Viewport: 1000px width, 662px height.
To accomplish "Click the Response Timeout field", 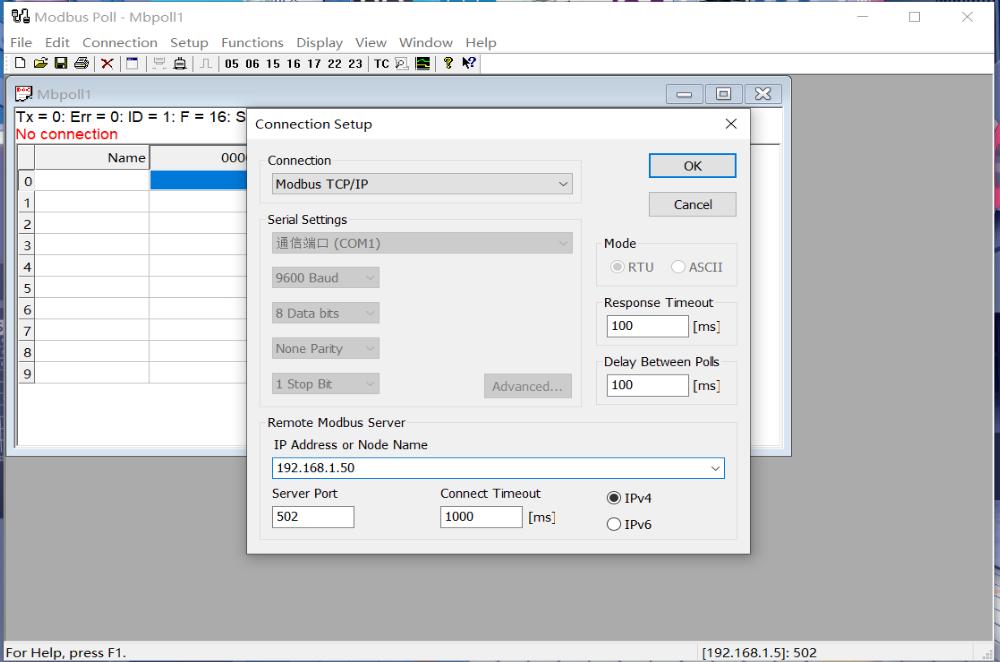I will pos(647,326).
